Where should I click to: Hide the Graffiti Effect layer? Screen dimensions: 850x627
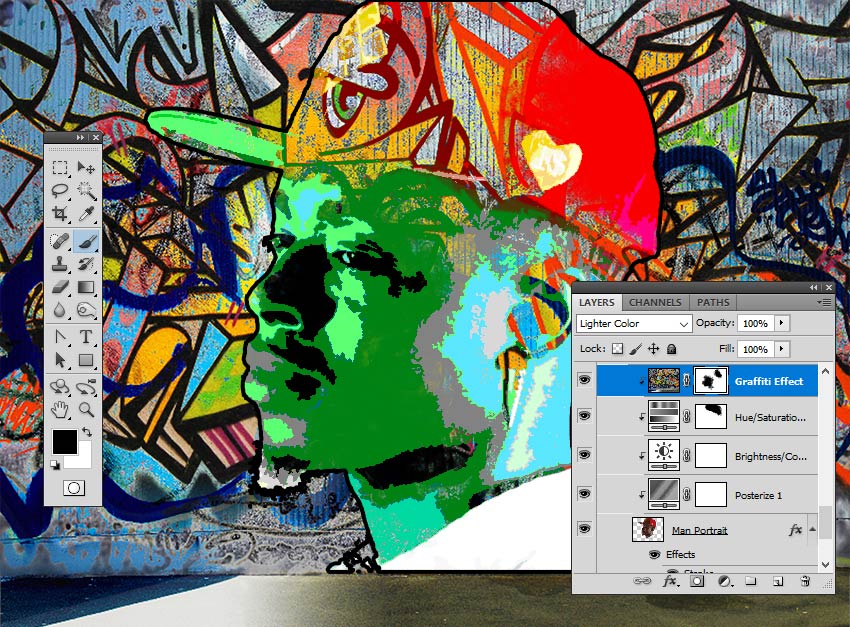click(x=583, y=380)
